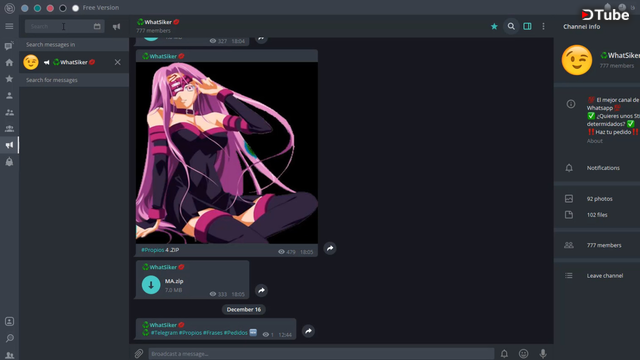Viewport: 640px width, 360px height.
Task: Click the WhatSiker title in chat header
Action: point(158,22)
